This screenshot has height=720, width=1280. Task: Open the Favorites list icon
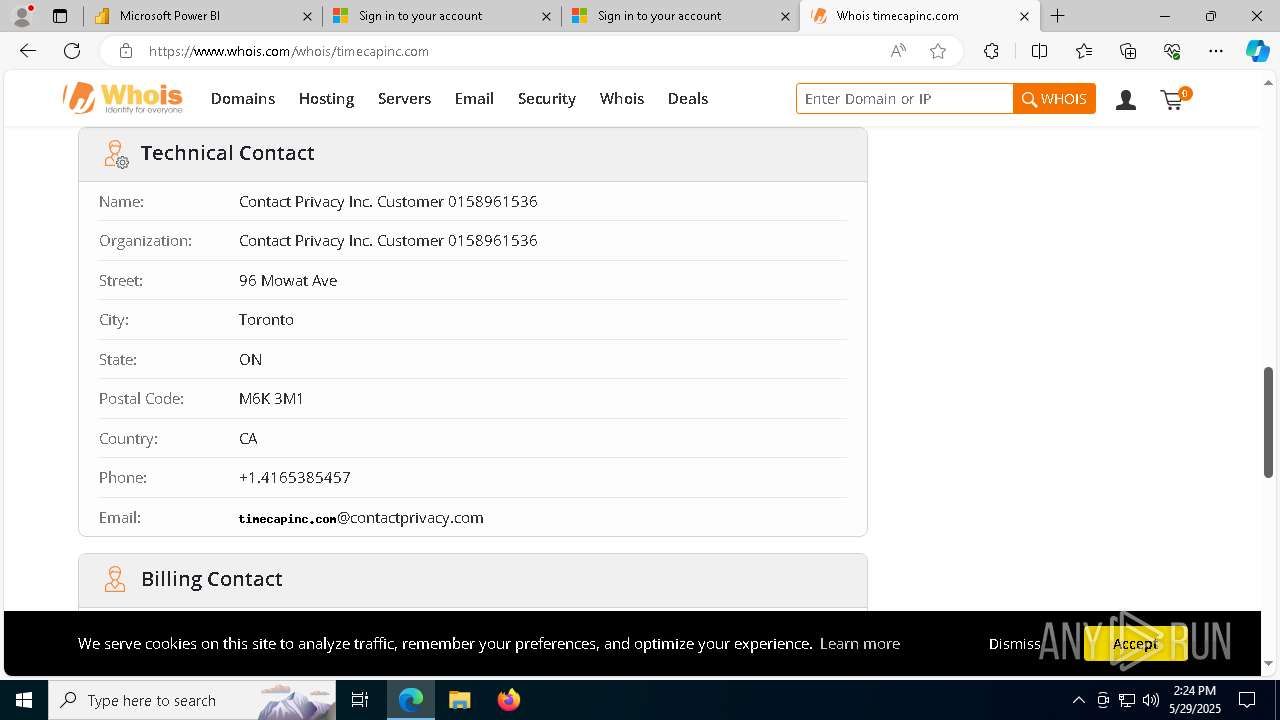(1084, 51)
